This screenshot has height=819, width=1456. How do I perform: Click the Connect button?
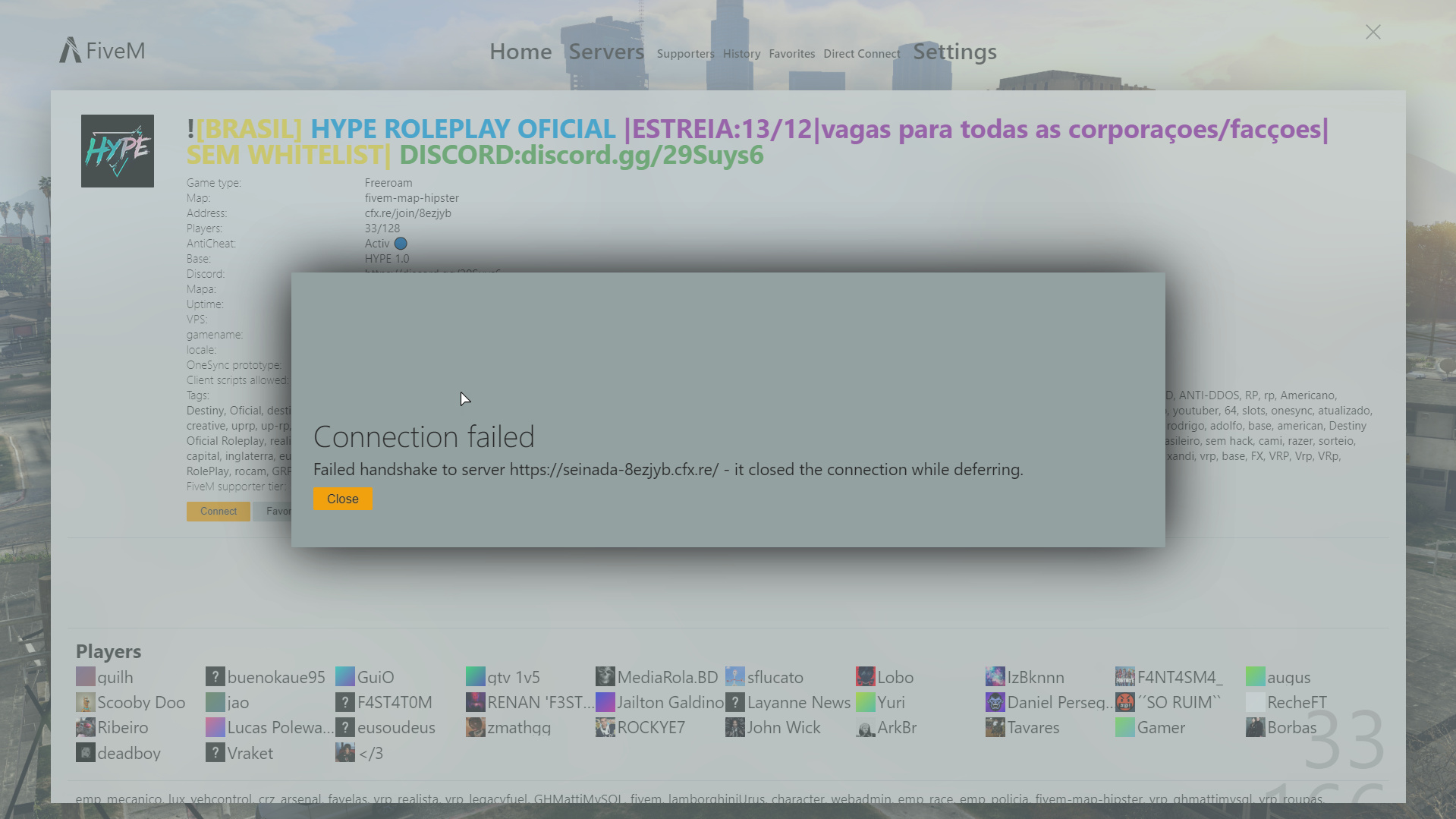219,512
